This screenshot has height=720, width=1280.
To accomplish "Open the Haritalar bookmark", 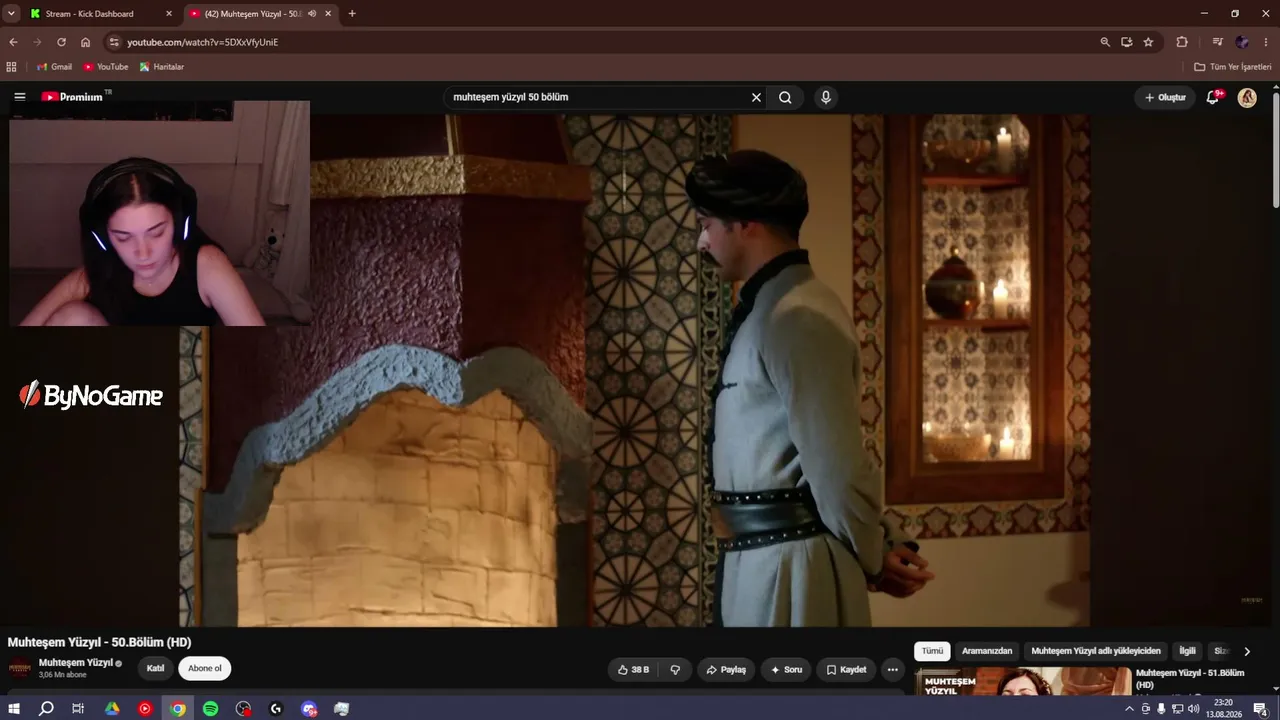I will (x=161, y=67).
